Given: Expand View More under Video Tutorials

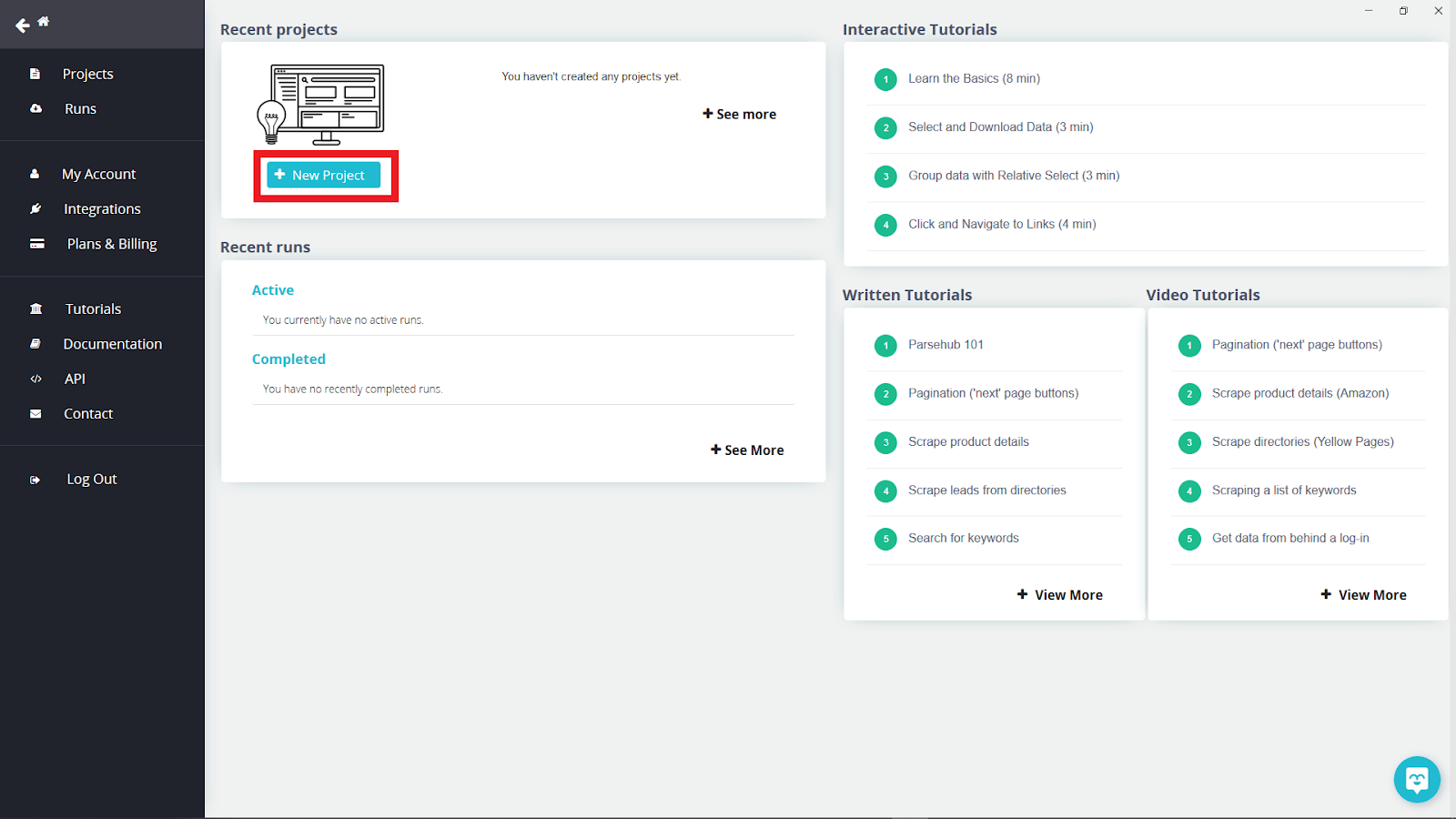Looking at the screenshot, I should coord(1363,594).
